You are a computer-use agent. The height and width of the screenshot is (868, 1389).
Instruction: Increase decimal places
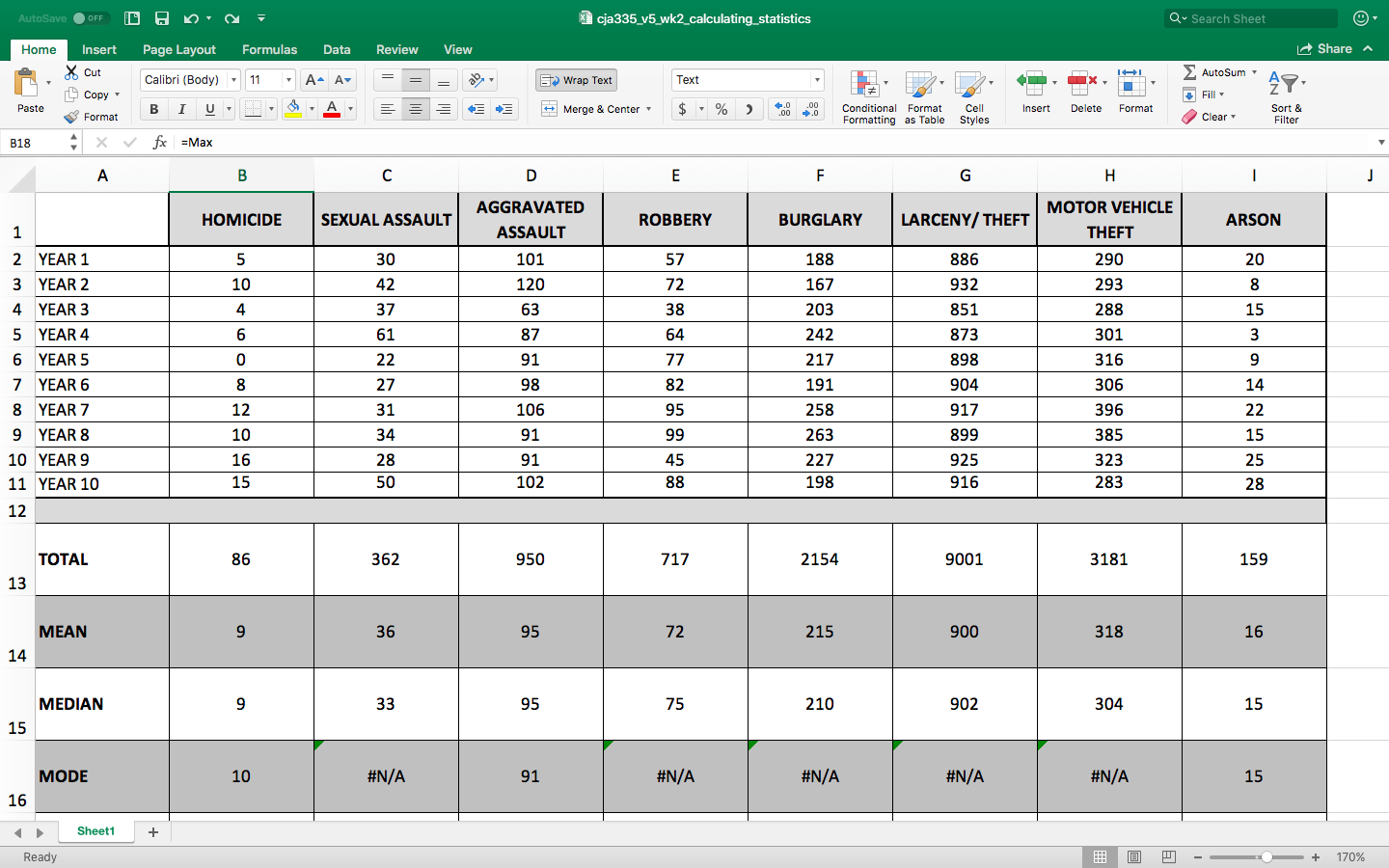(x=783, y=109)
